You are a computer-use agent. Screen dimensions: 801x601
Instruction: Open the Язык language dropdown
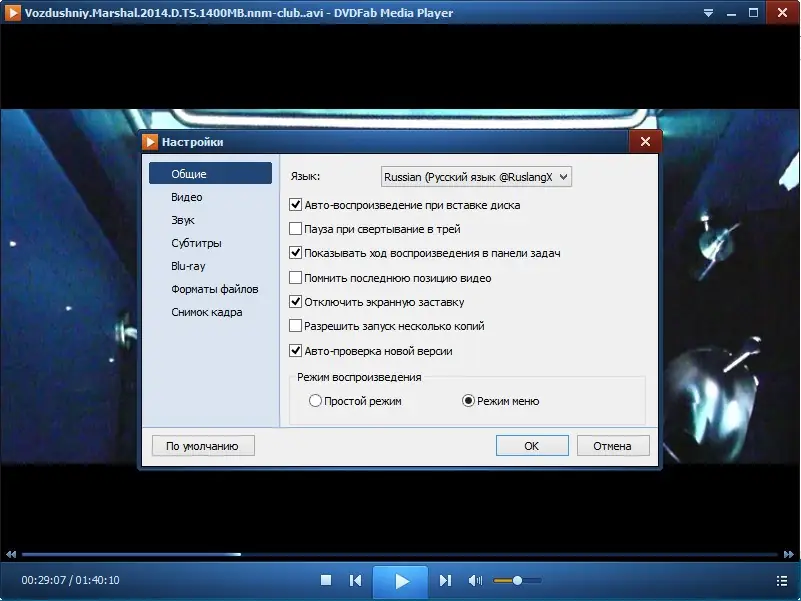coord(476,177)
